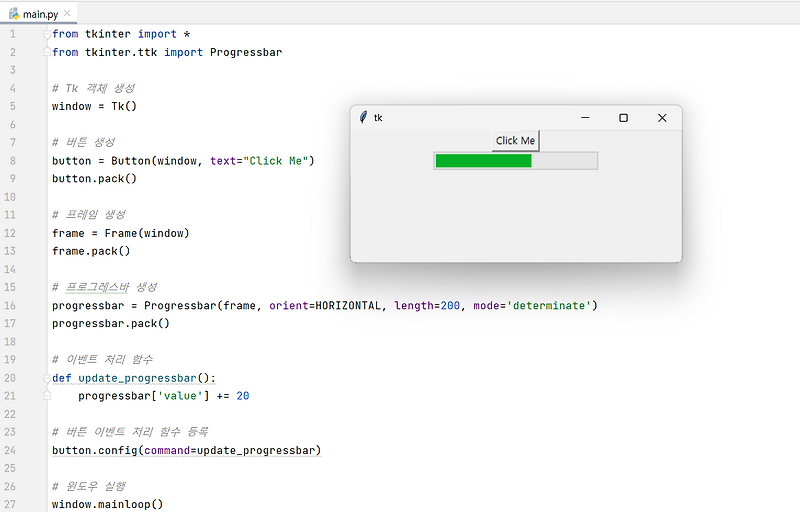Click "update_progressbar" function name on line 20
Viewport: 800px width, 512px height.
tap(137, 378)
